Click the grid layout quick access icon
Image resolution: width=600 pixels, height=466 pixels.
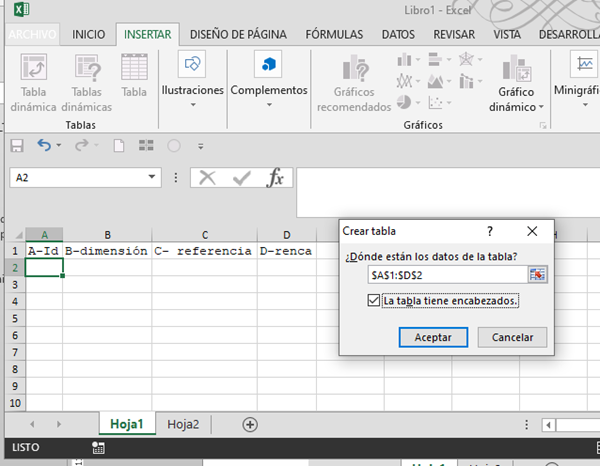click(x=146, y=146)
